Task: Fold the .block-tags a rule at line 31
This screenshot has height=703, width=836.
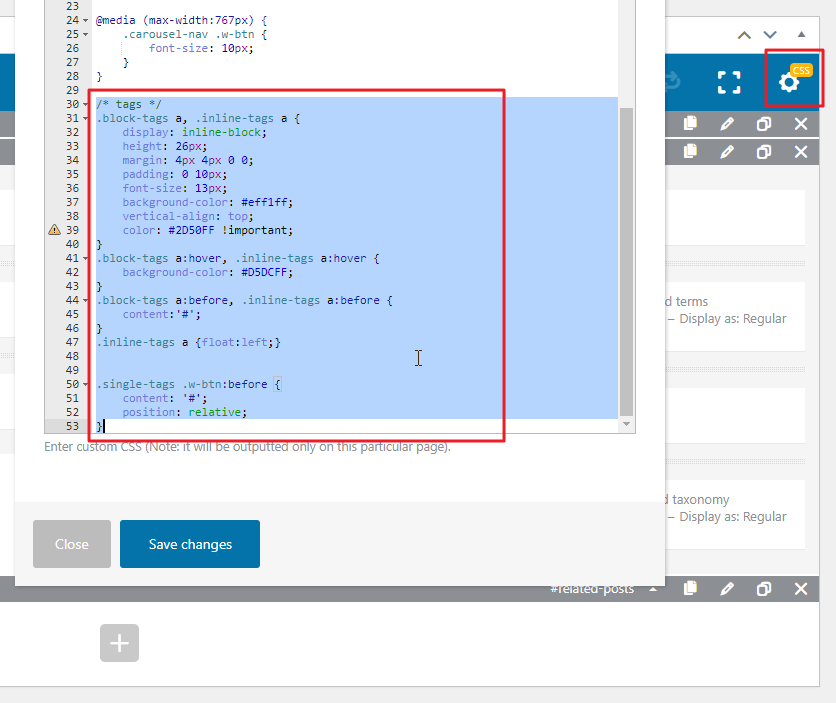Action: pos(85,118)
